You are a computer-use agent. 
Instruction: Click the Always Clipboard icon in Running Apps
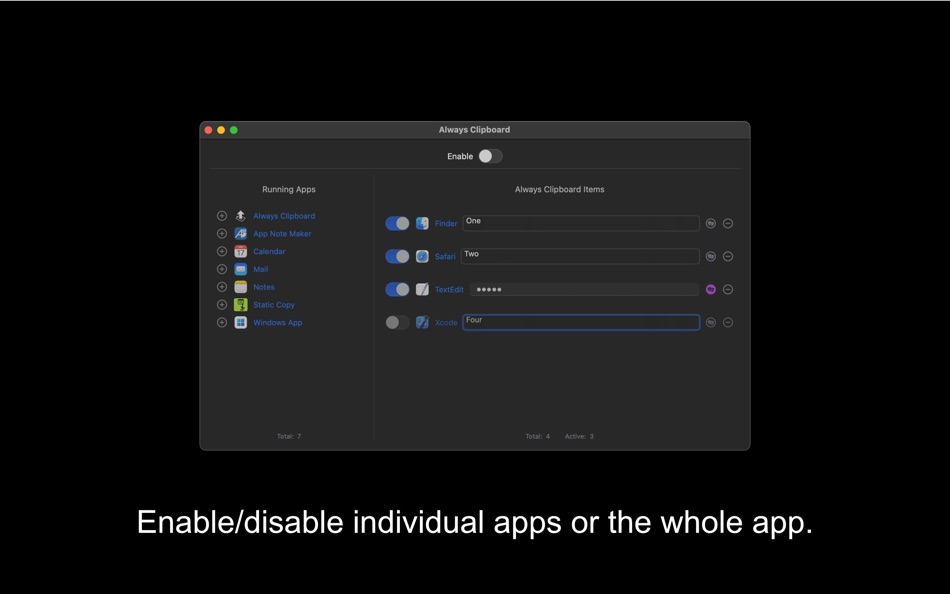click(x=240, y=215)
